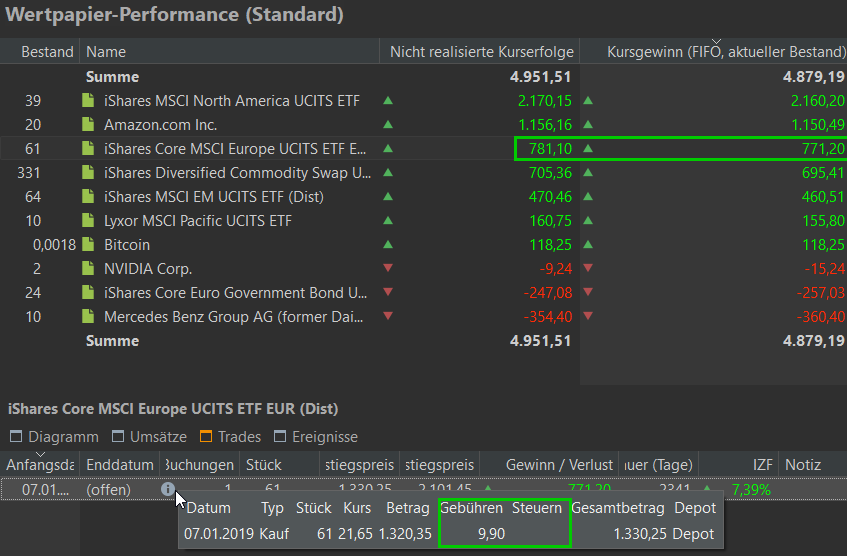847x556 pixels.
Task: Click down arrow left of -15,24 value
Action: point(588,268)
